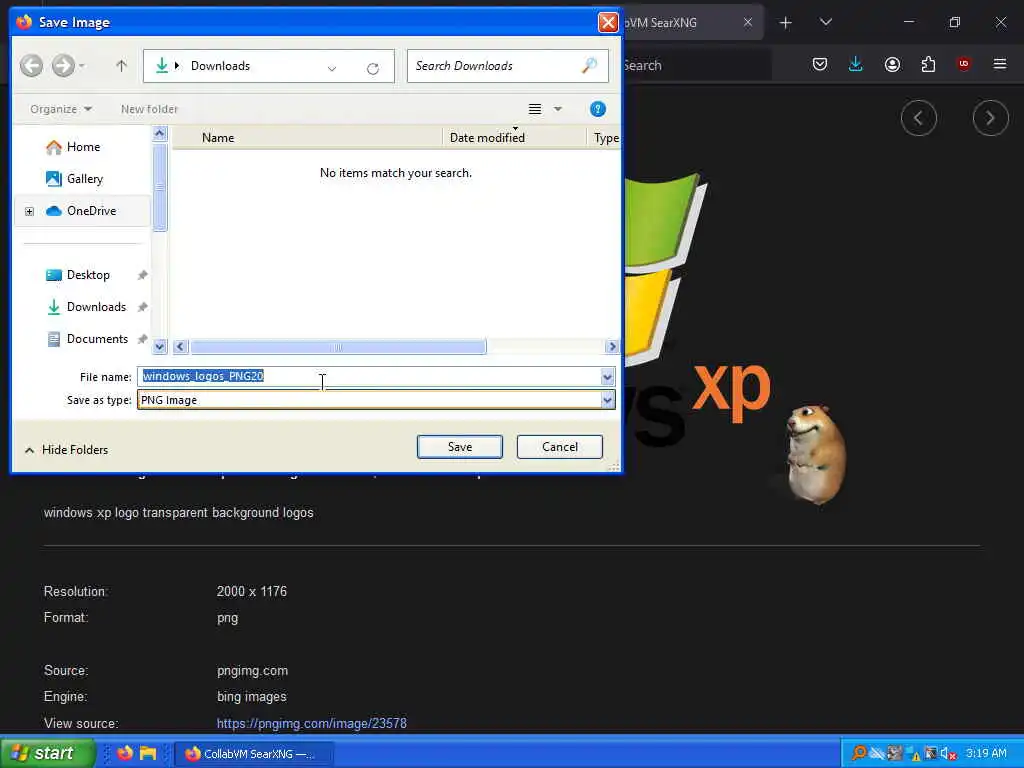Open the Save as type combo box
1024x768 pixels.
click(376, 400)
